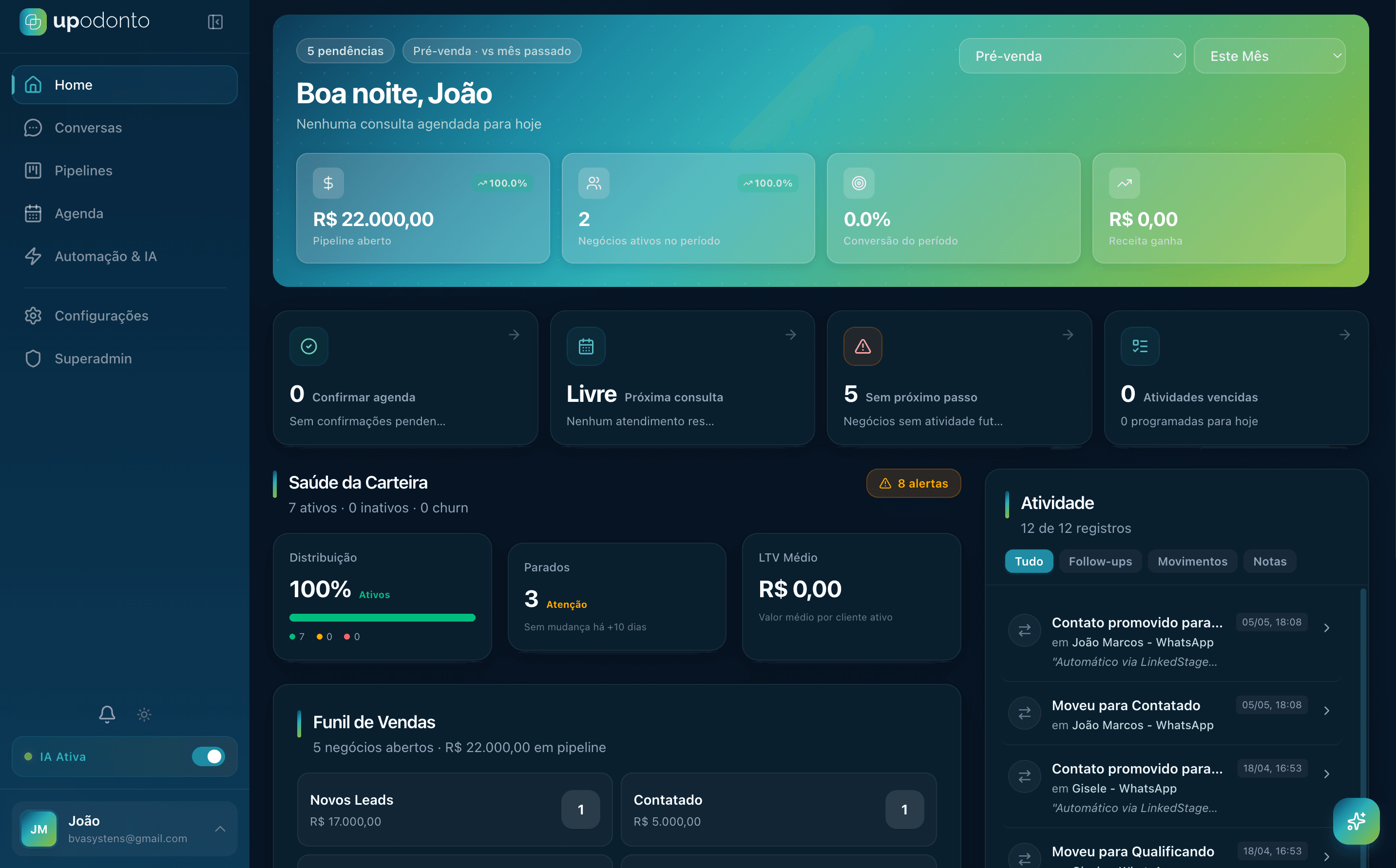Screen dimensions: 1396x868
Task: Click the Receita ganha R$ 0,00 value
Action: [1143, 219]
